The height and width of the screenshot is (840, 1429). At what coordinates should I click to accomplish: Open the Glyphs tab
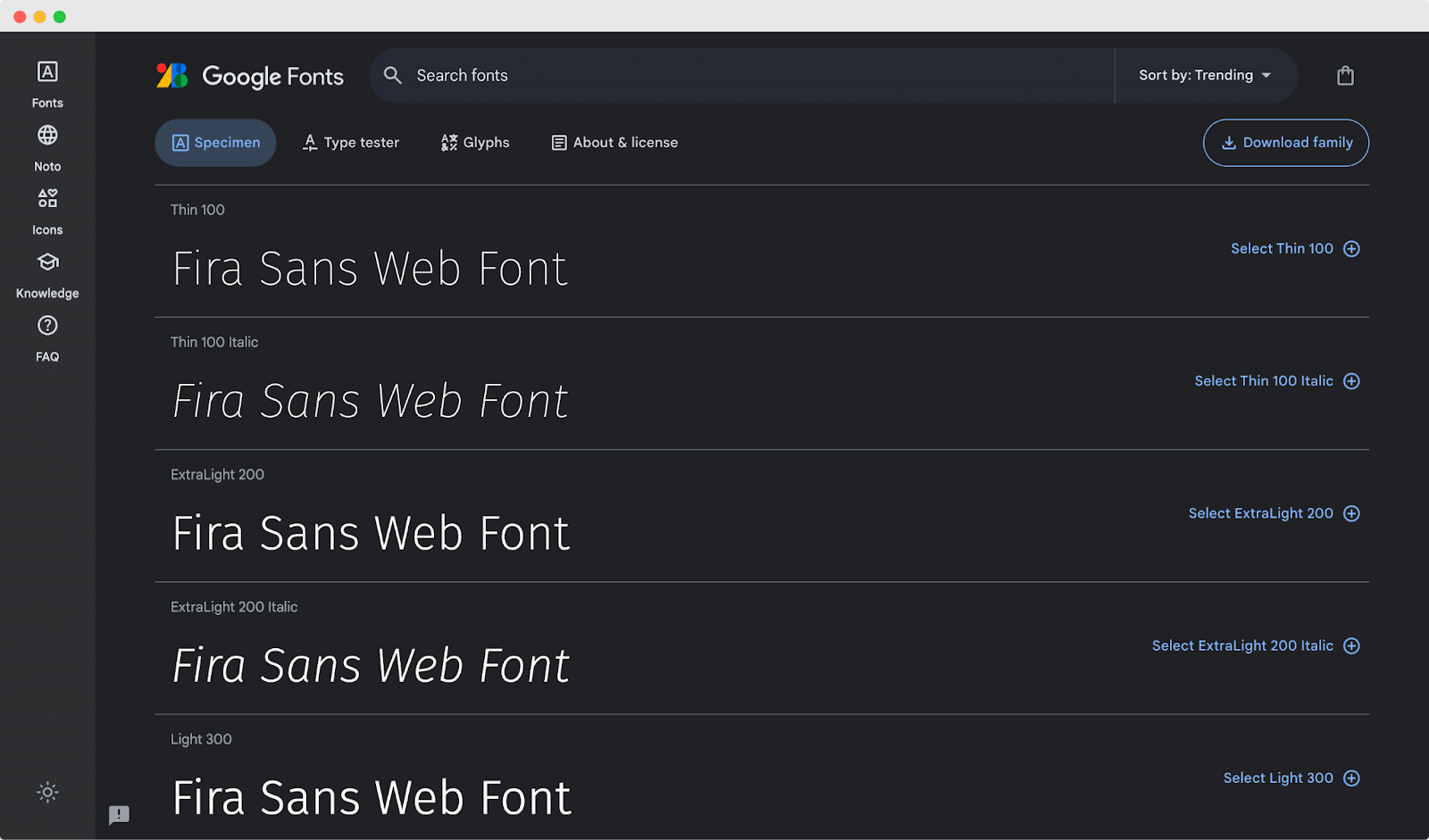tap(474, 142)
